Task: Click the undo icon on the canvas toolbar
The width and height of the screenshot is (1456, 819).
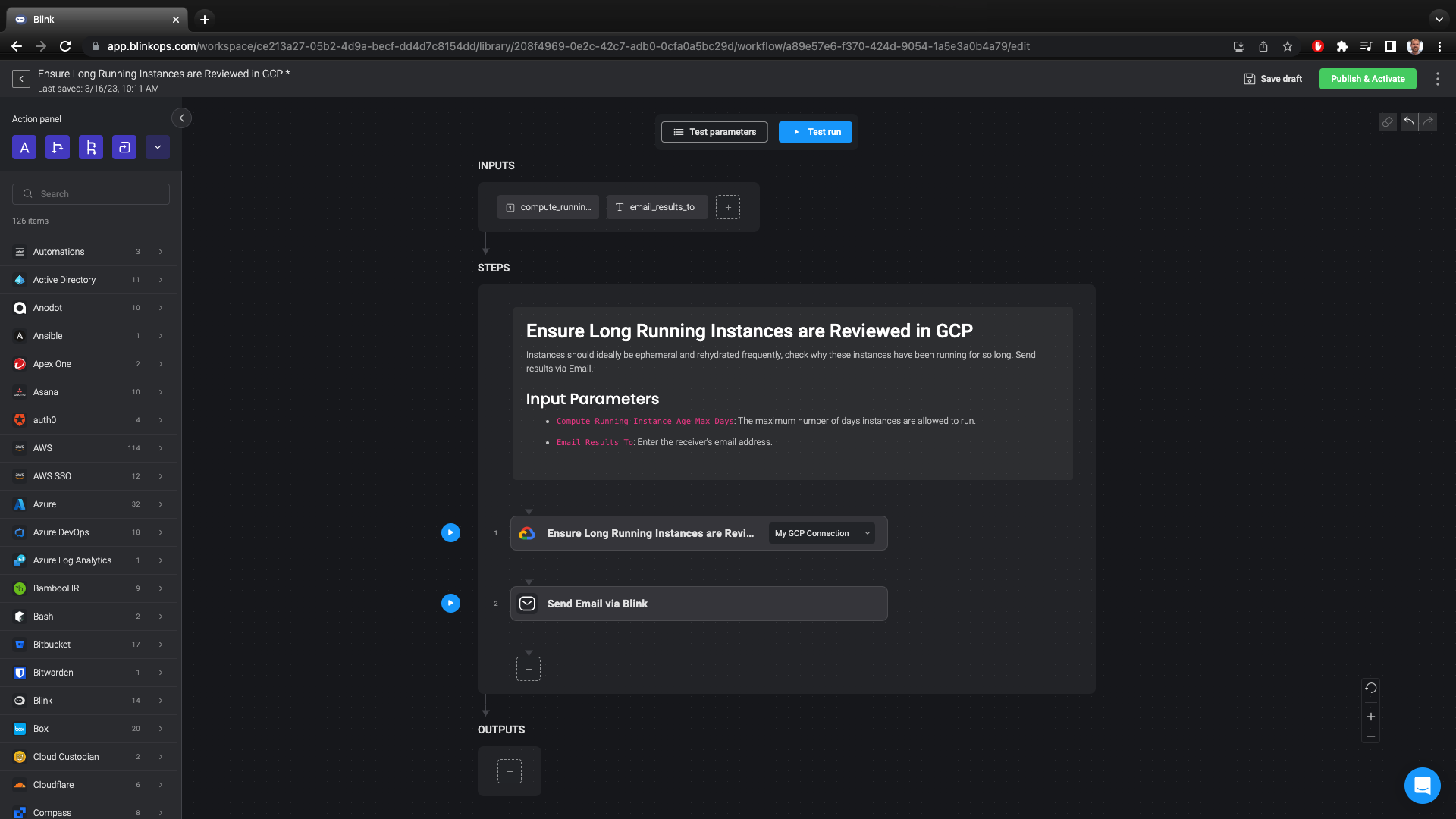Action: (x=1408, y=121)
